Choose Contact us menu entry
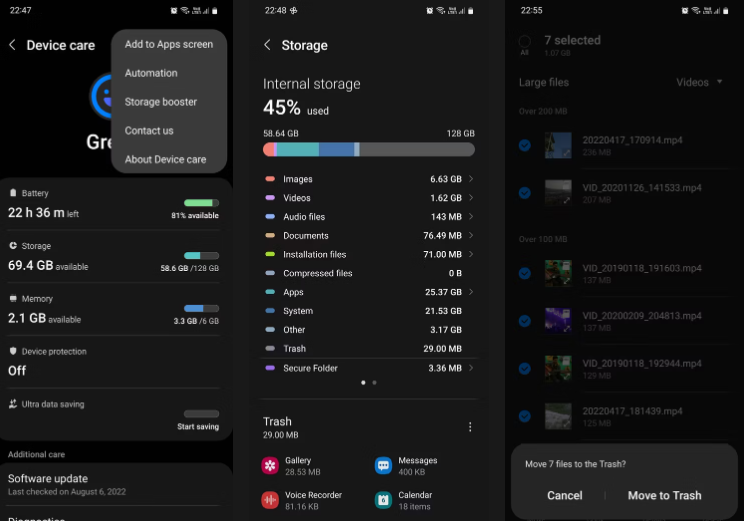 pos(169,130)
